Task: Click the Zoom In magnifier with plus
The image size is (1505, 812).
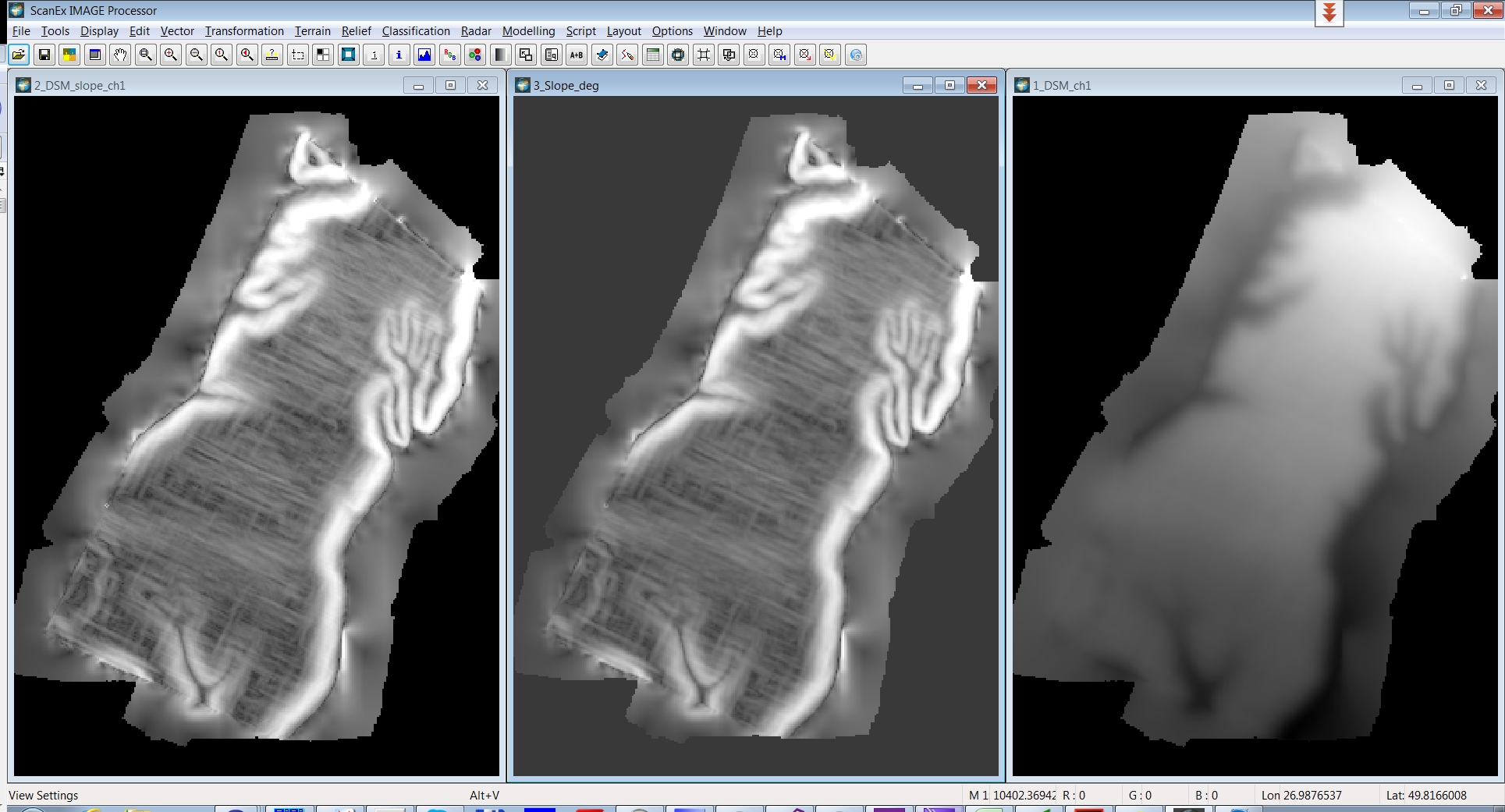Action: [x=171, y=55]
